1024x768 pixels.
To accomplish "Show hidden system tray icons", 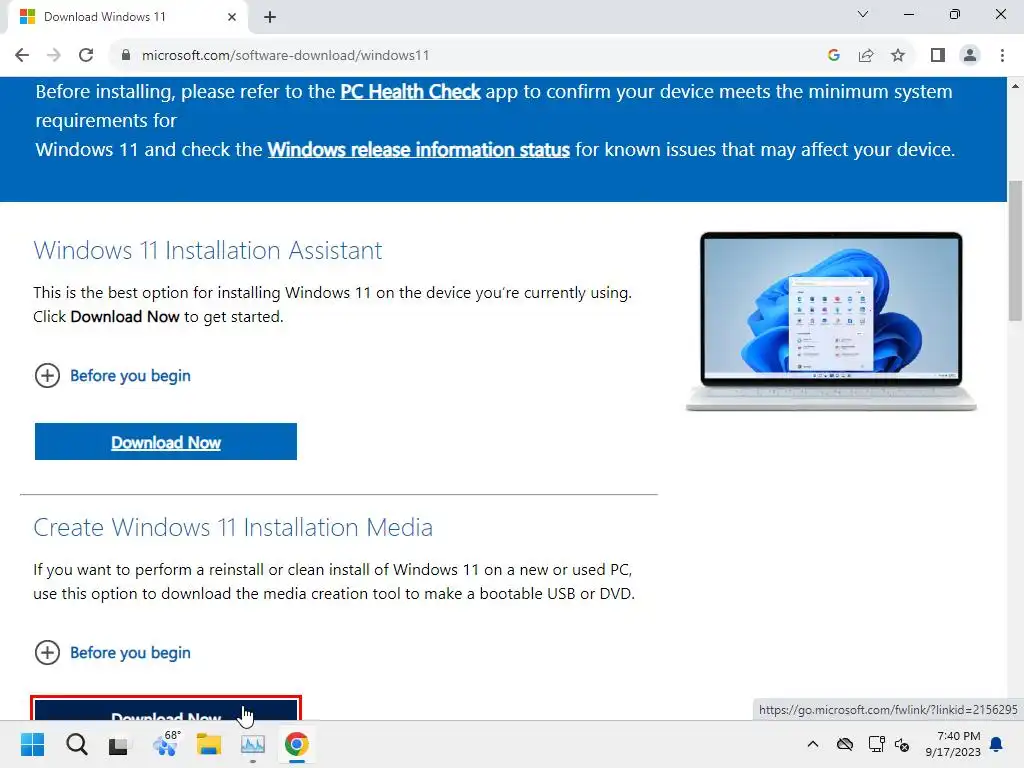I will [x=813, y=744].
